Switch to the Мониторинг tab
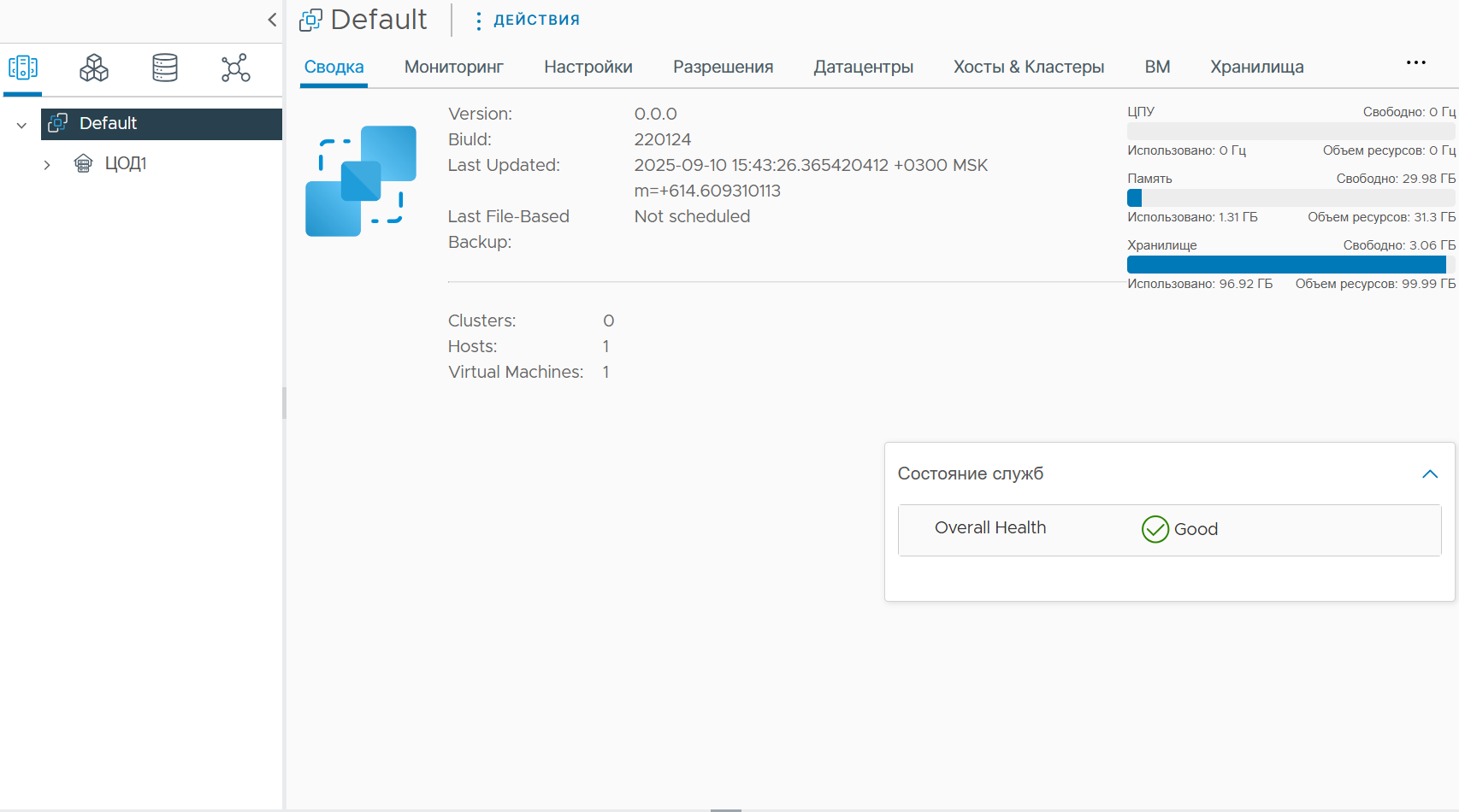This screenshot has height=812, width=1459. pos(454,67)
